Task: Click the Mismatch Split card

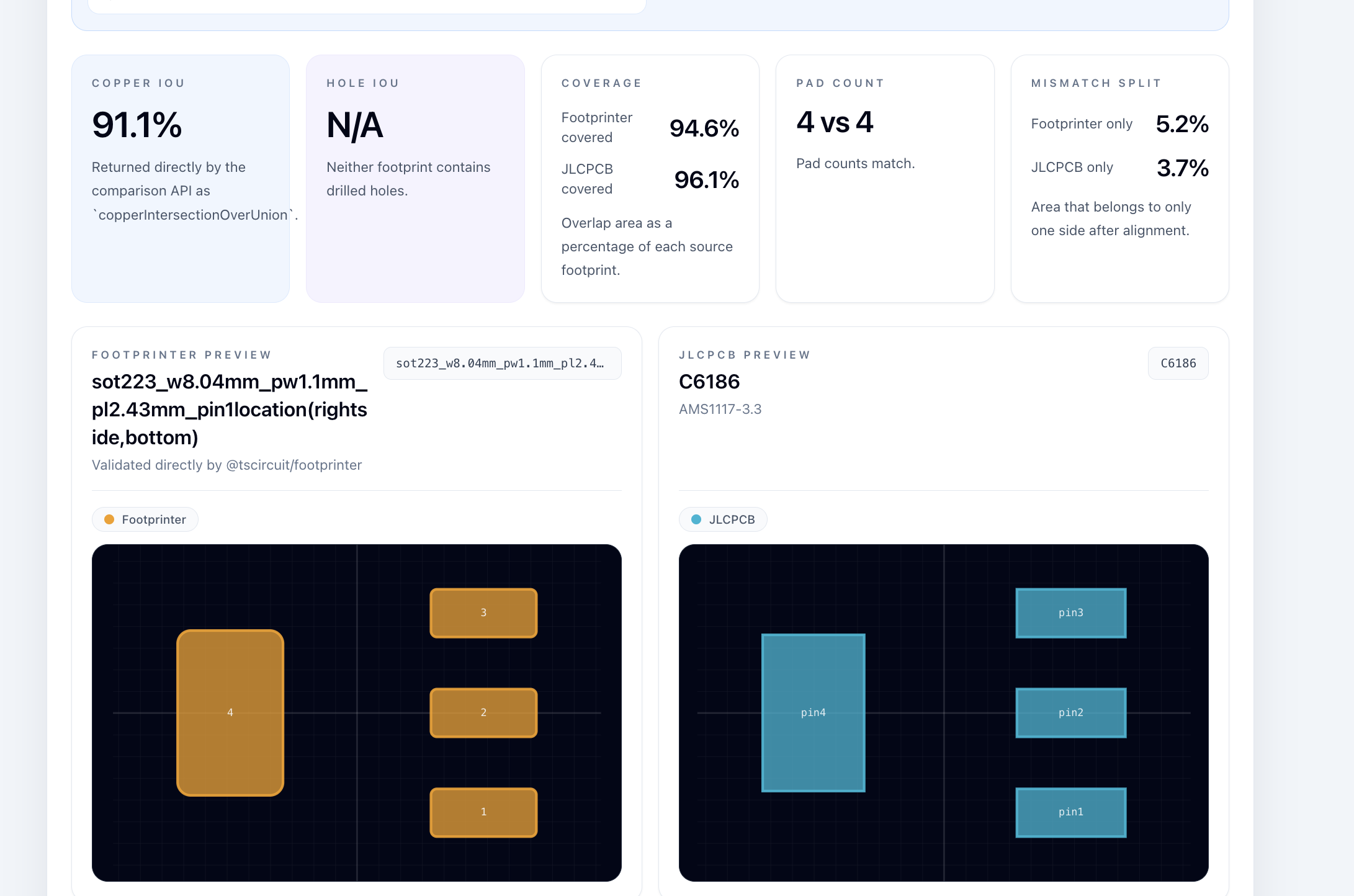Action: pyautogui.click(x=1119, y=179)
